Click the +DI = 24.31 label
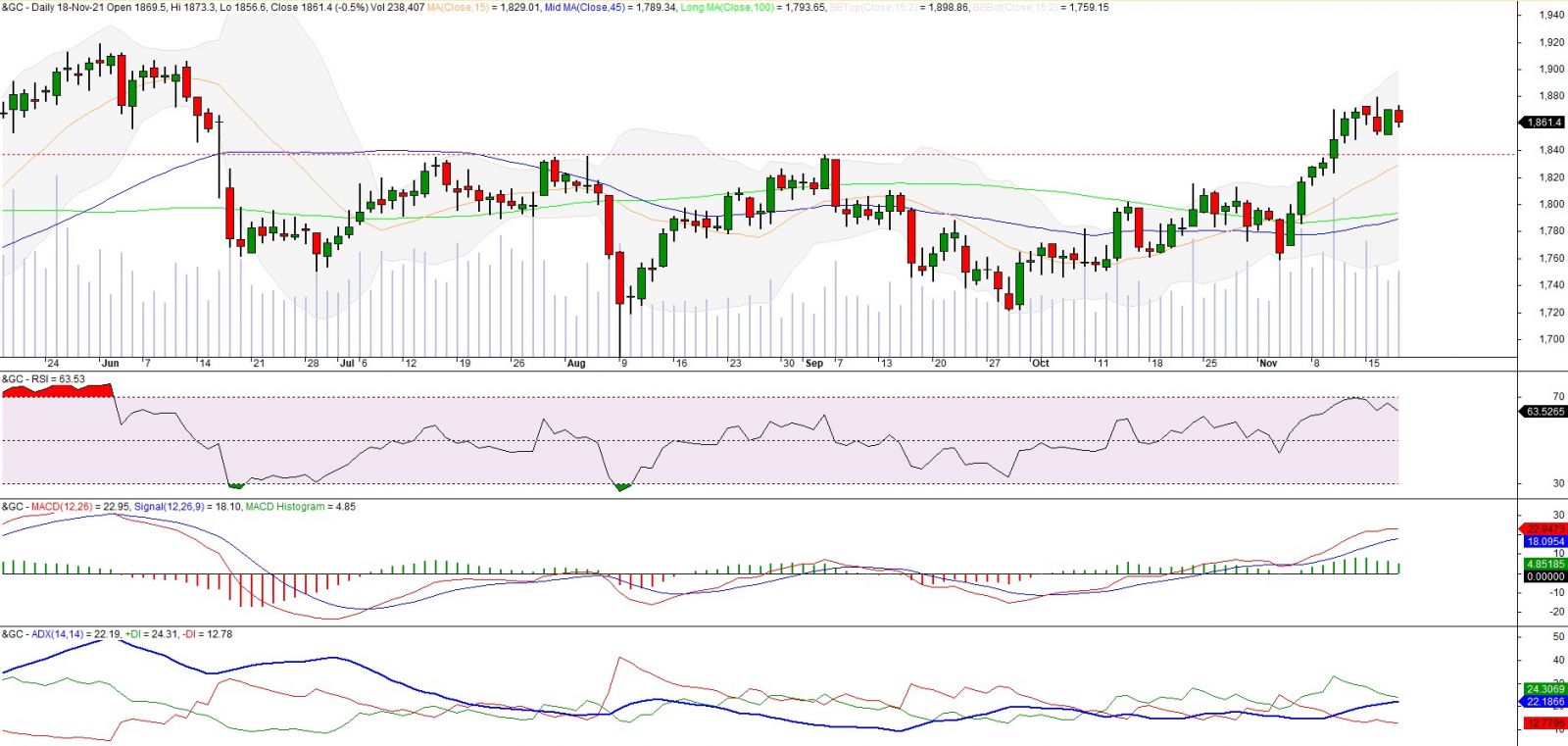 (152, 634)
